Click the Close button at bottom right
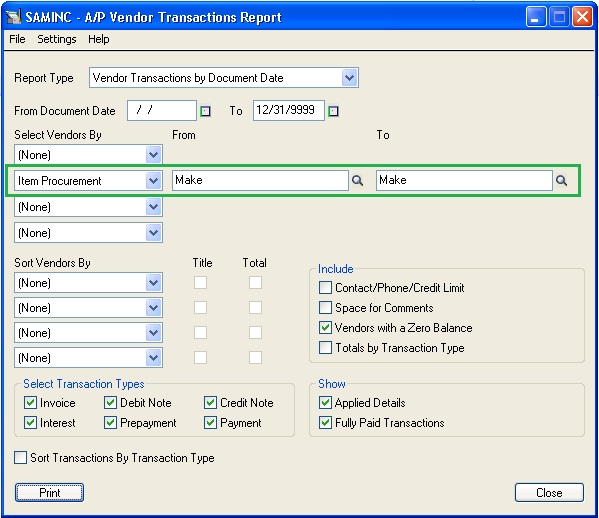This screenshot has width=599, height=518. click(x=549, y=492)
